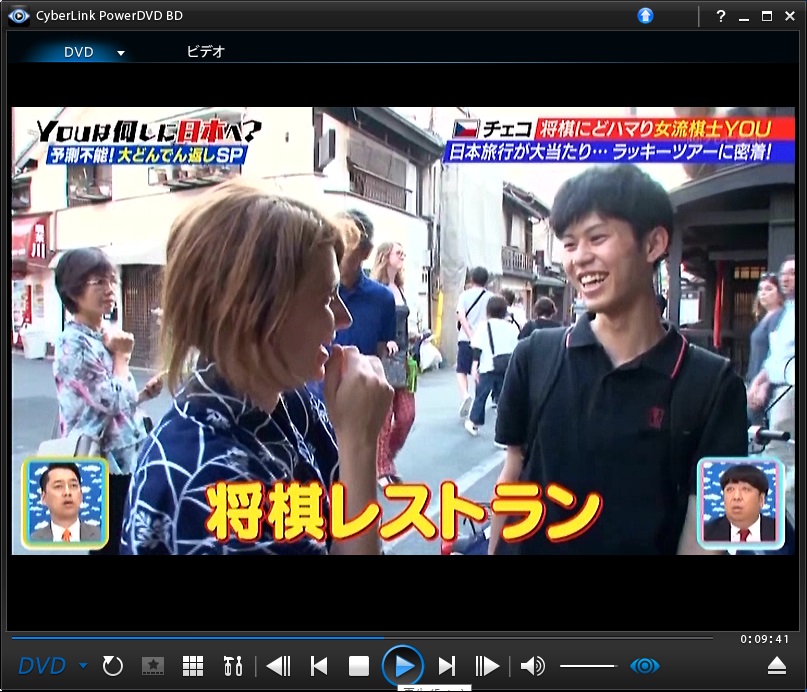Screen dimensions: 807x692
Task: Open the DVD tab dropdown arrow
Action: [121, 52]
